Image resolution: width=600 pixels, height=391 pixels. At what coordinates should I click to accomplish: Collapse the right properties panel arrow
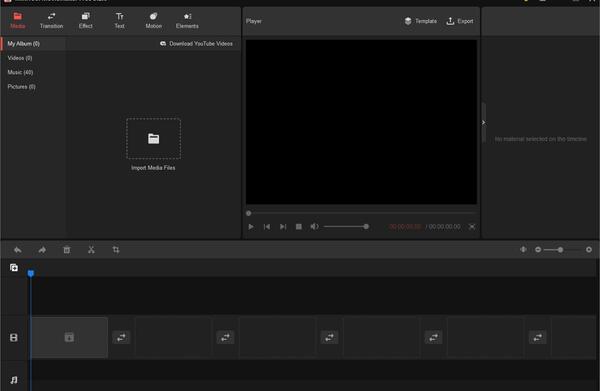tap(484, 122)
